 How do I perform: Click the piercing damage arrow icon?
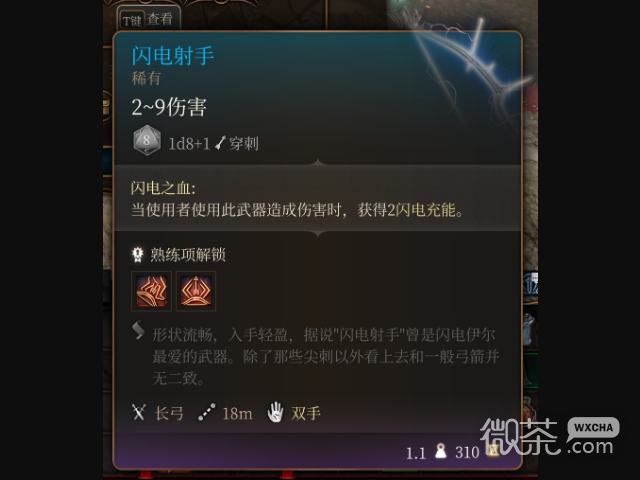220,143
